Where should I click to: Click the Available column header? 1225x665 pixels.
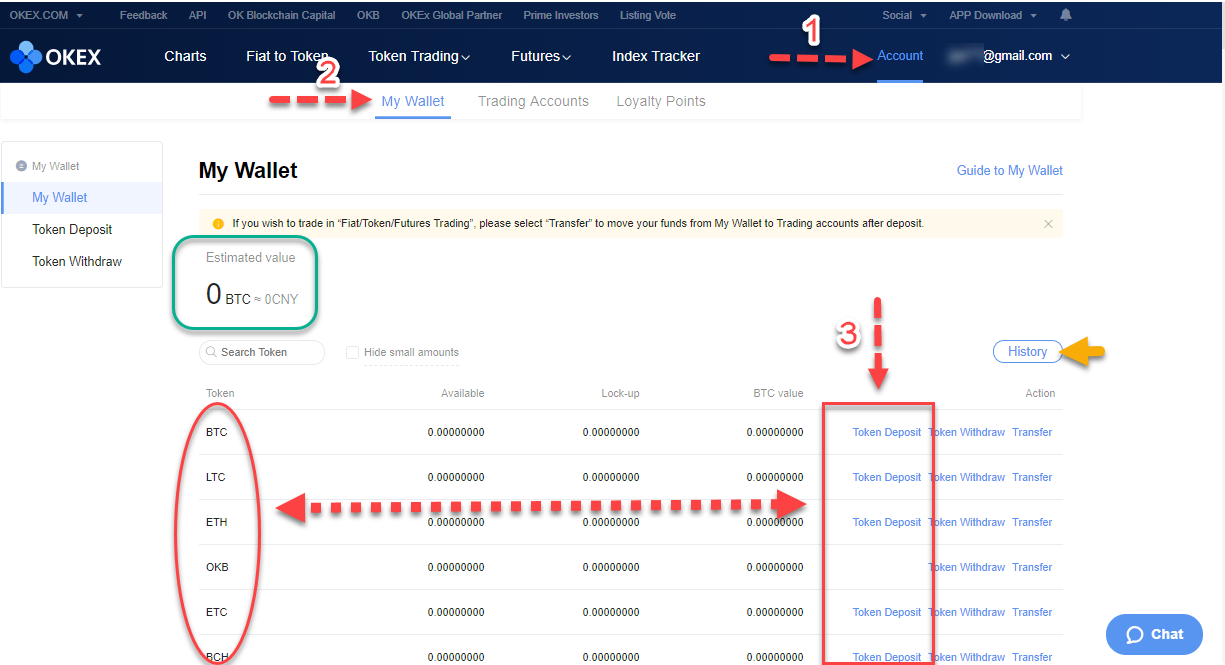463,393
